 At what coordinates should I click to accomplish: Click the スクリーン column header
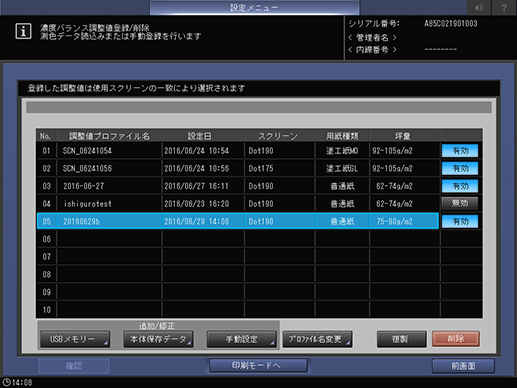279,136
